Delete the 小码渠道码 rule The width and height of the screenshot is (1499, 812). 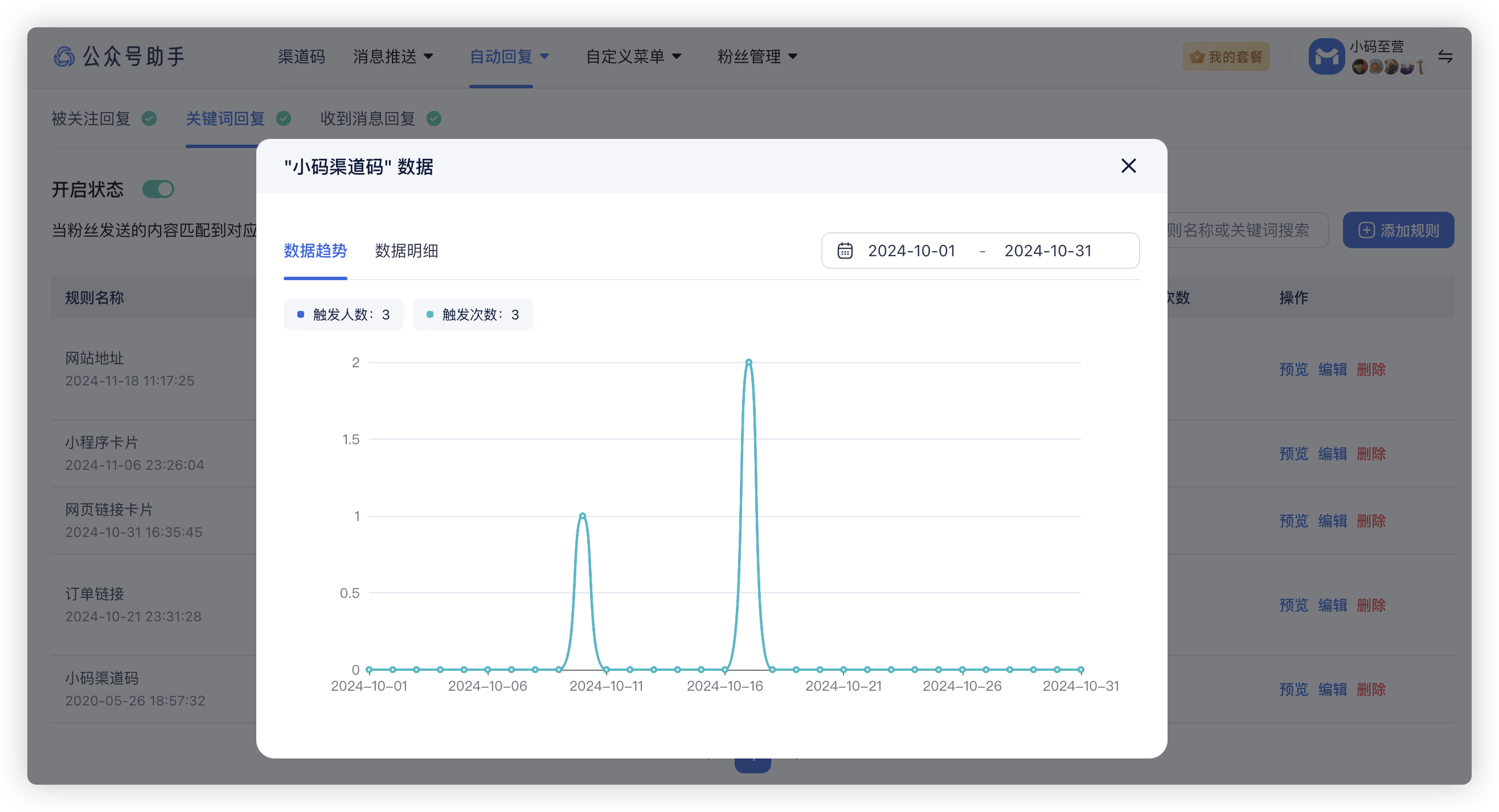pos(1371,689)
